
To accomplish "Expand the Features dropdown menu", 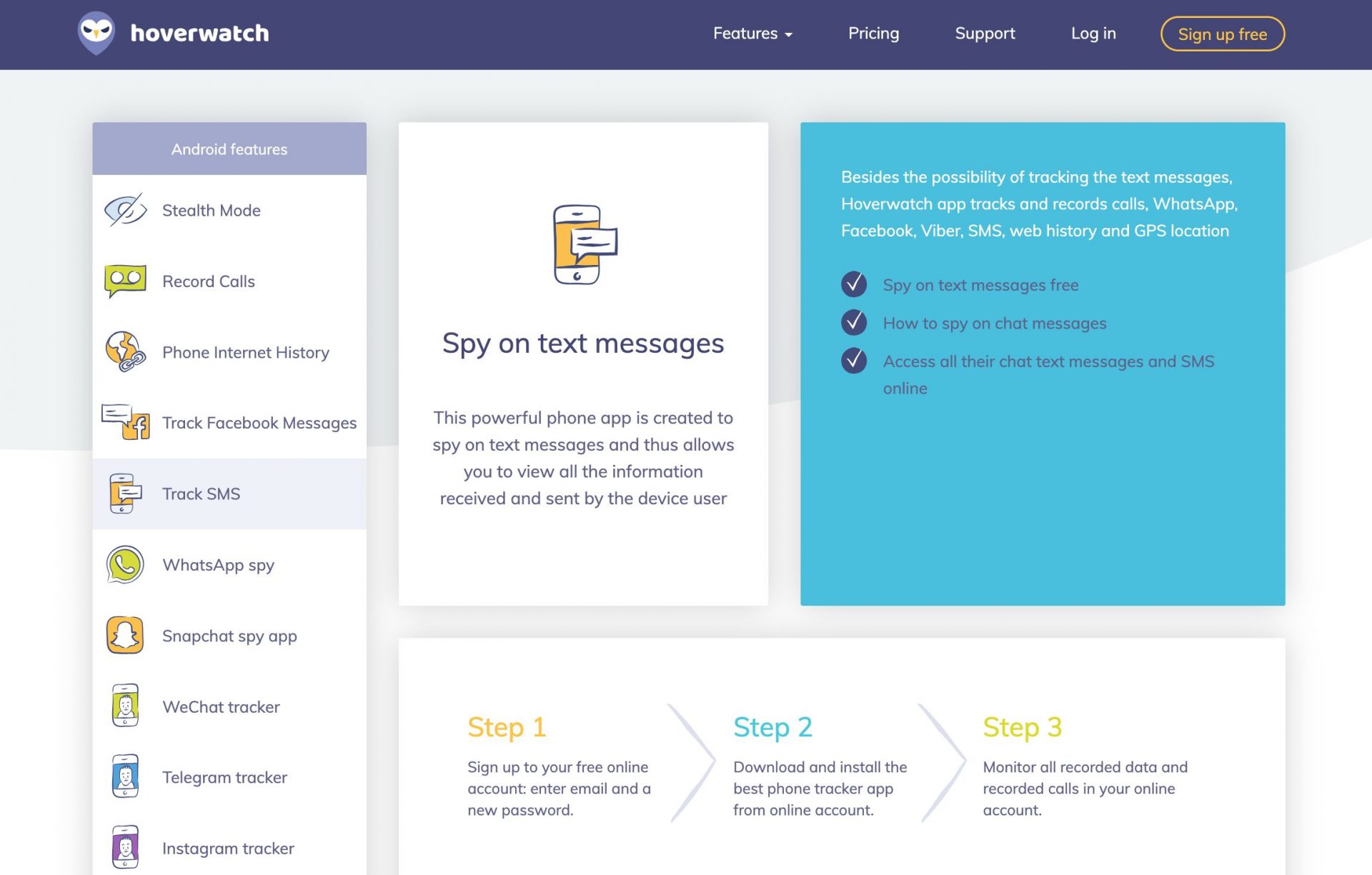I will pyautogui.click(x=752, y=33).
